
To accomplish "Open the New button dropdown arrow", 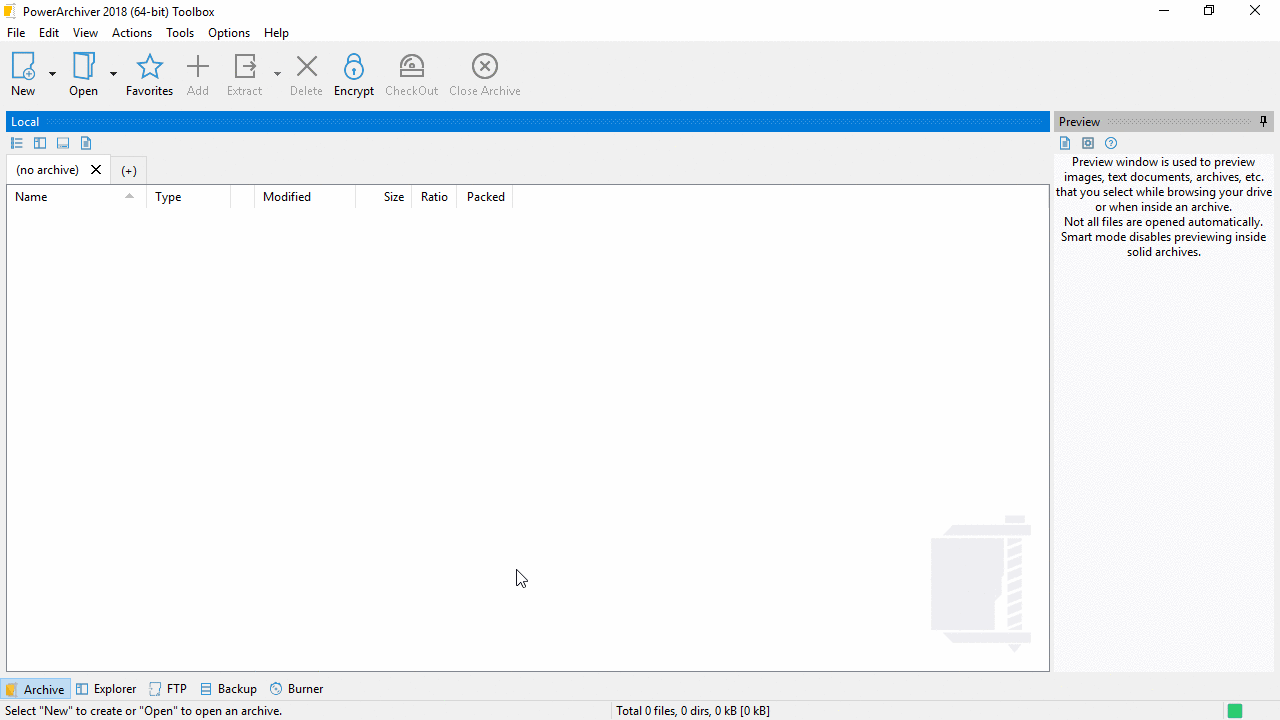I will point(51,72).
